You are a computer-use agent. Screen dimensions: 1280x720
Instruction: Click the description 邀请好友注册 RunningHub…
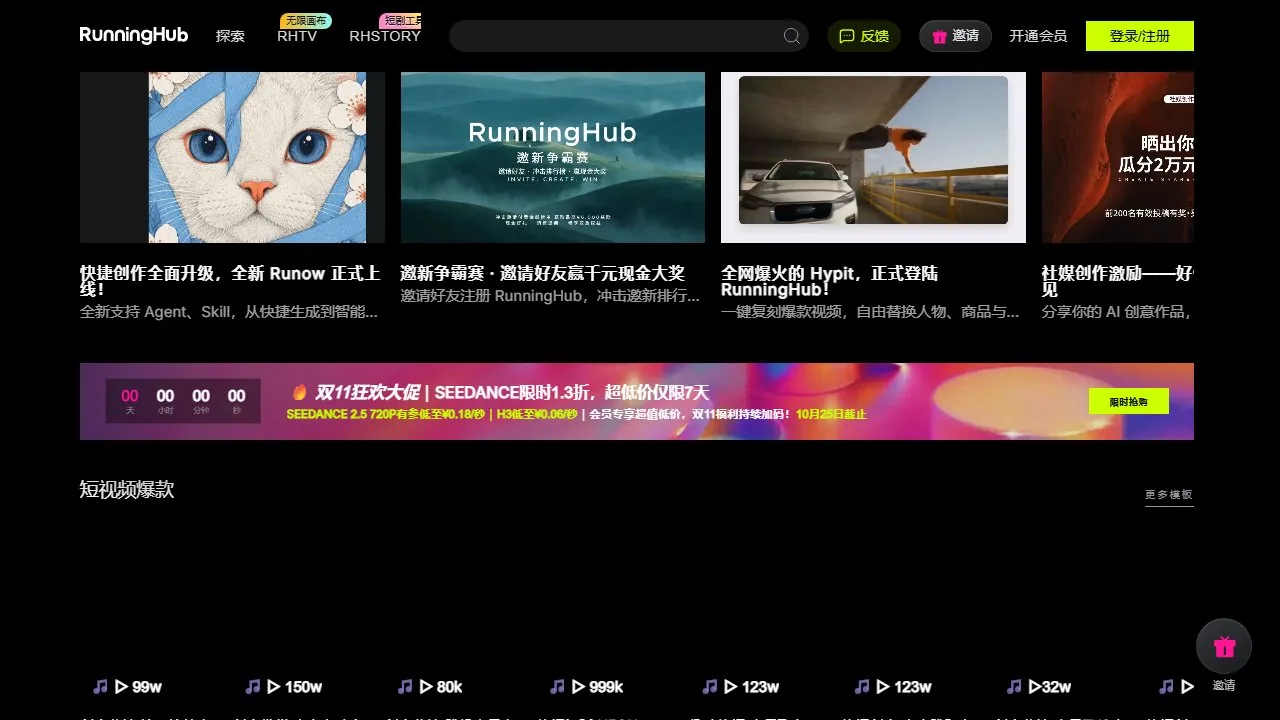(550, 296)
